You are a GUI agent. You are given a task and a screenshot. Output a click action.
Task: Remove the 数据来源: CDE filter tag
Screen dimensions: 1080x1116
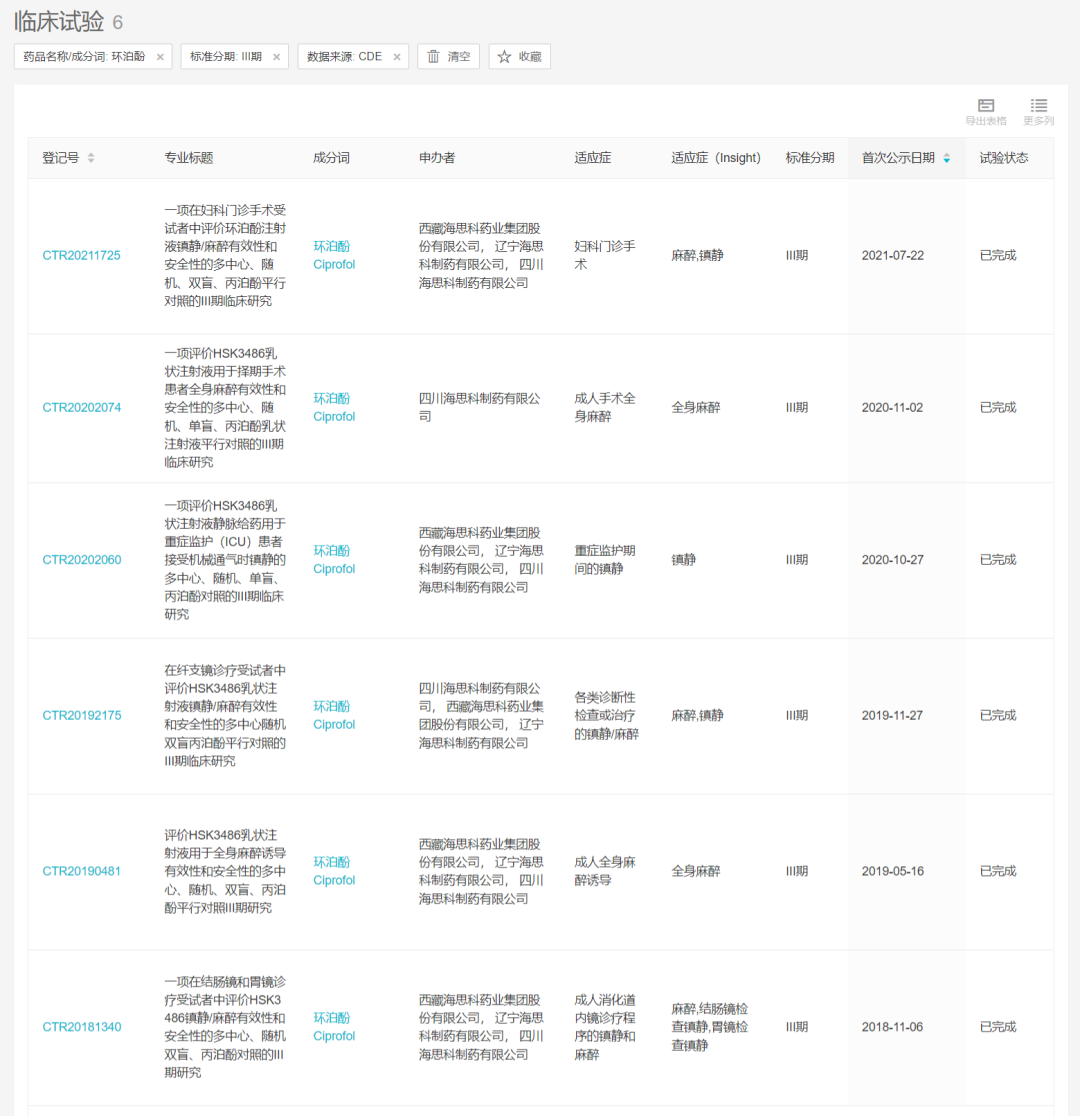pyautogui.click(x=397, y=57)
